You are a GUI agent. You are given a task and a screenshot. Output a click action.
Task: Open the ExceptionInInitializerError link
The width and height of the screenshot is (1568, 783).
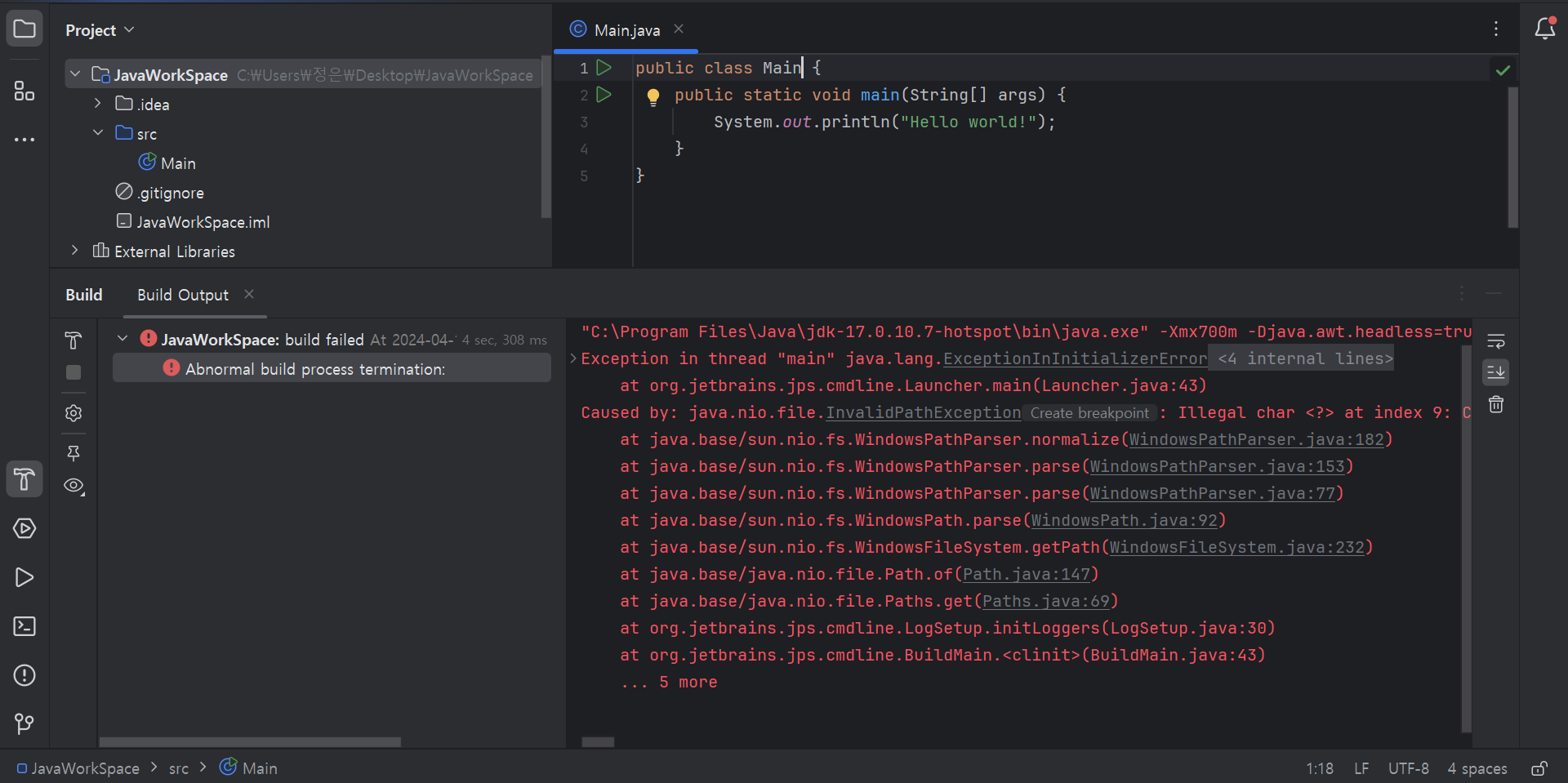[x=1075, y=358]
